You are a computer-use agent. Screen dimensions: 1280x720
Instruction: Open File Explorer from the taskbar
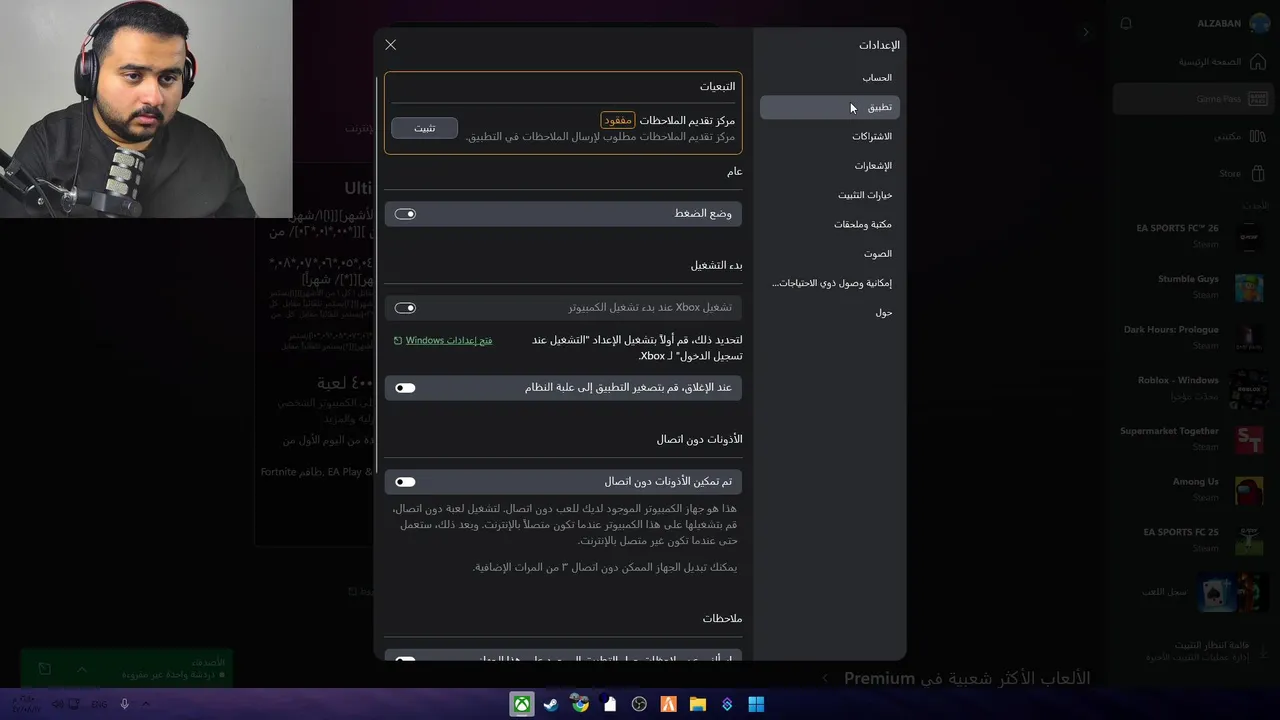(x=698, y=704)
